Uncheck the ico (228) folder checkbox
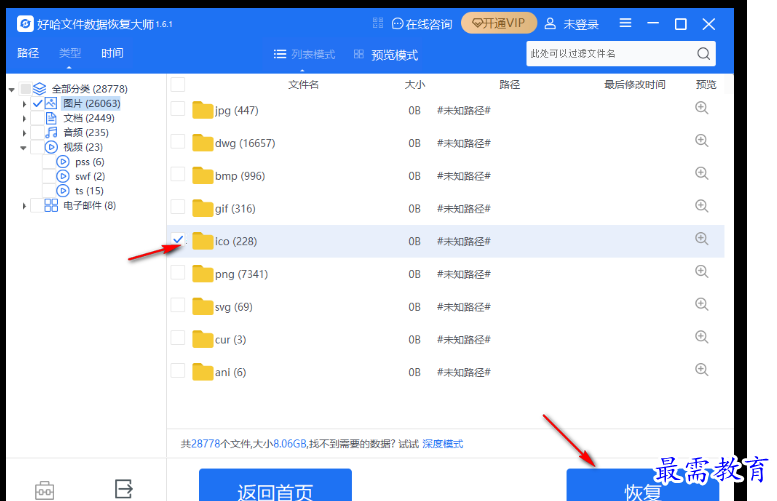Image resolution: width=777 pixels, height=501 pixels. (178, 239)
